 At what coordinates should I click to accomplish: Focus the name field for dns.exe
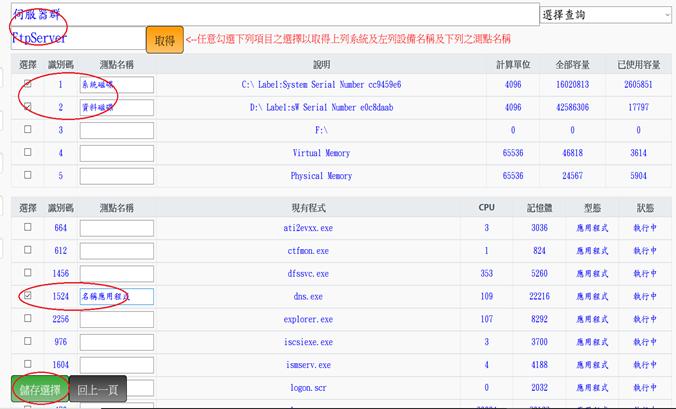pyautogui.click(x=116, y=296)
